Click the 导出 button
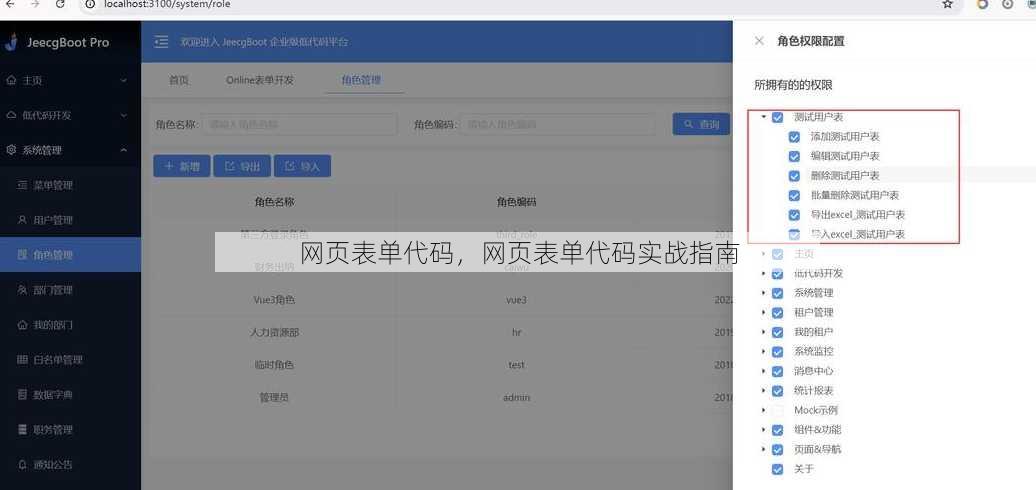 242,166
